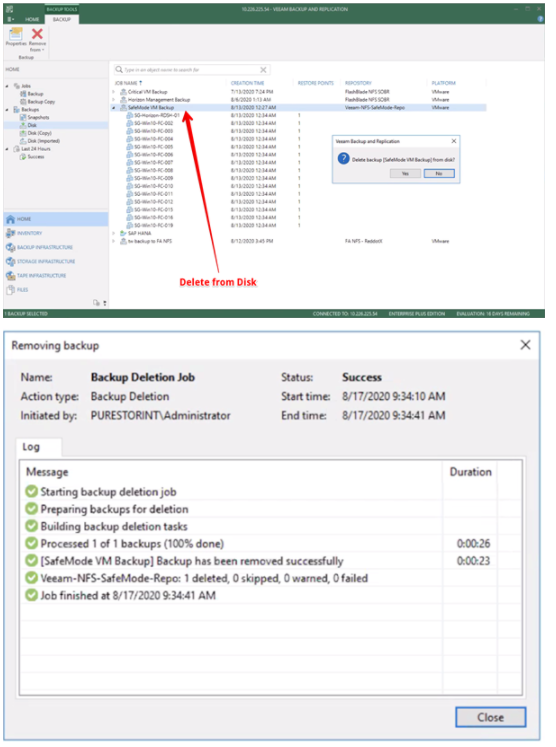Click the Horizon Management Backup job icon
Image resolution: width=556 pixels, height=747 pixels.
[x=123, y=100]
